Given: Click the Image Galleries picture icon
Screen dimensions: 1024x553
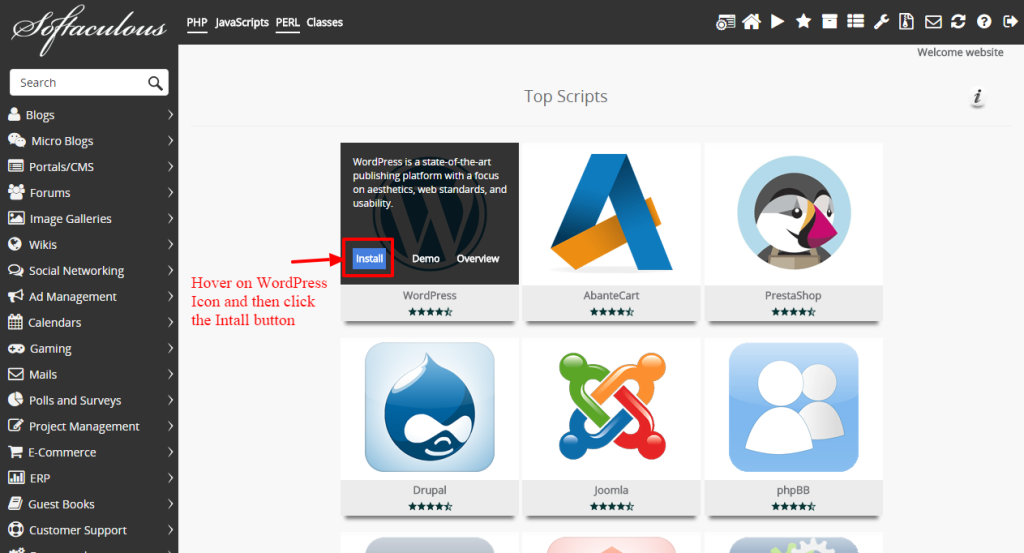Looking at the screenshot, I should point(16,218).
